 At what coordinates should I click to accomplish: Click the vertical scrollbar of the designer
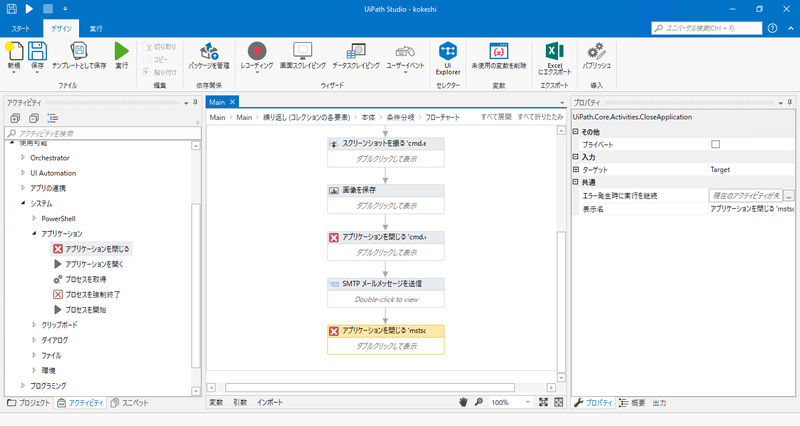561,302
